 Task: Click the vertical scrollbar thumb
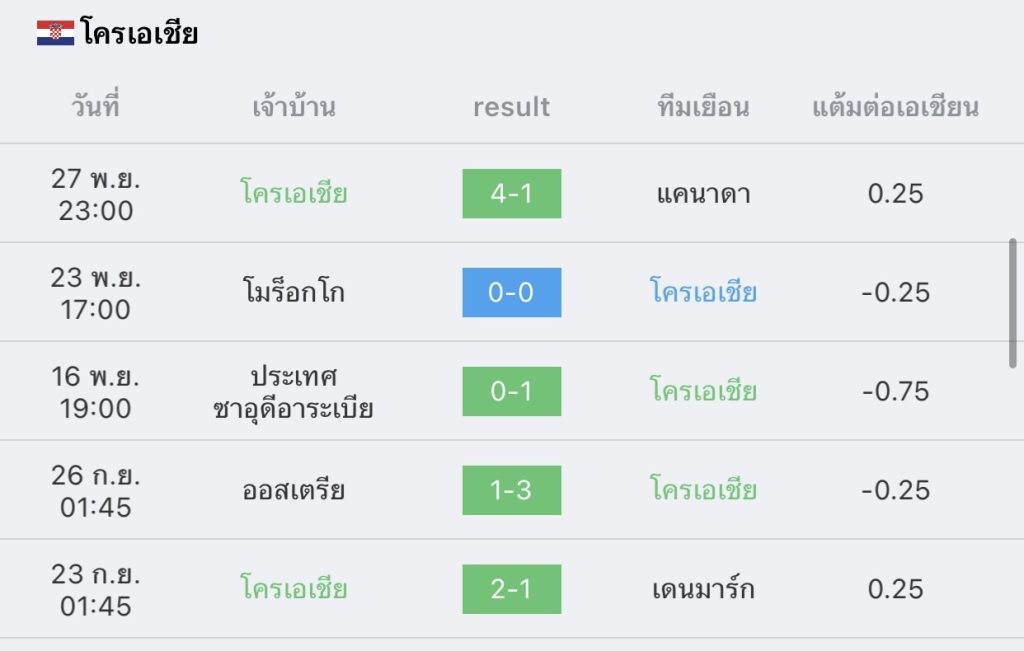1012,303
